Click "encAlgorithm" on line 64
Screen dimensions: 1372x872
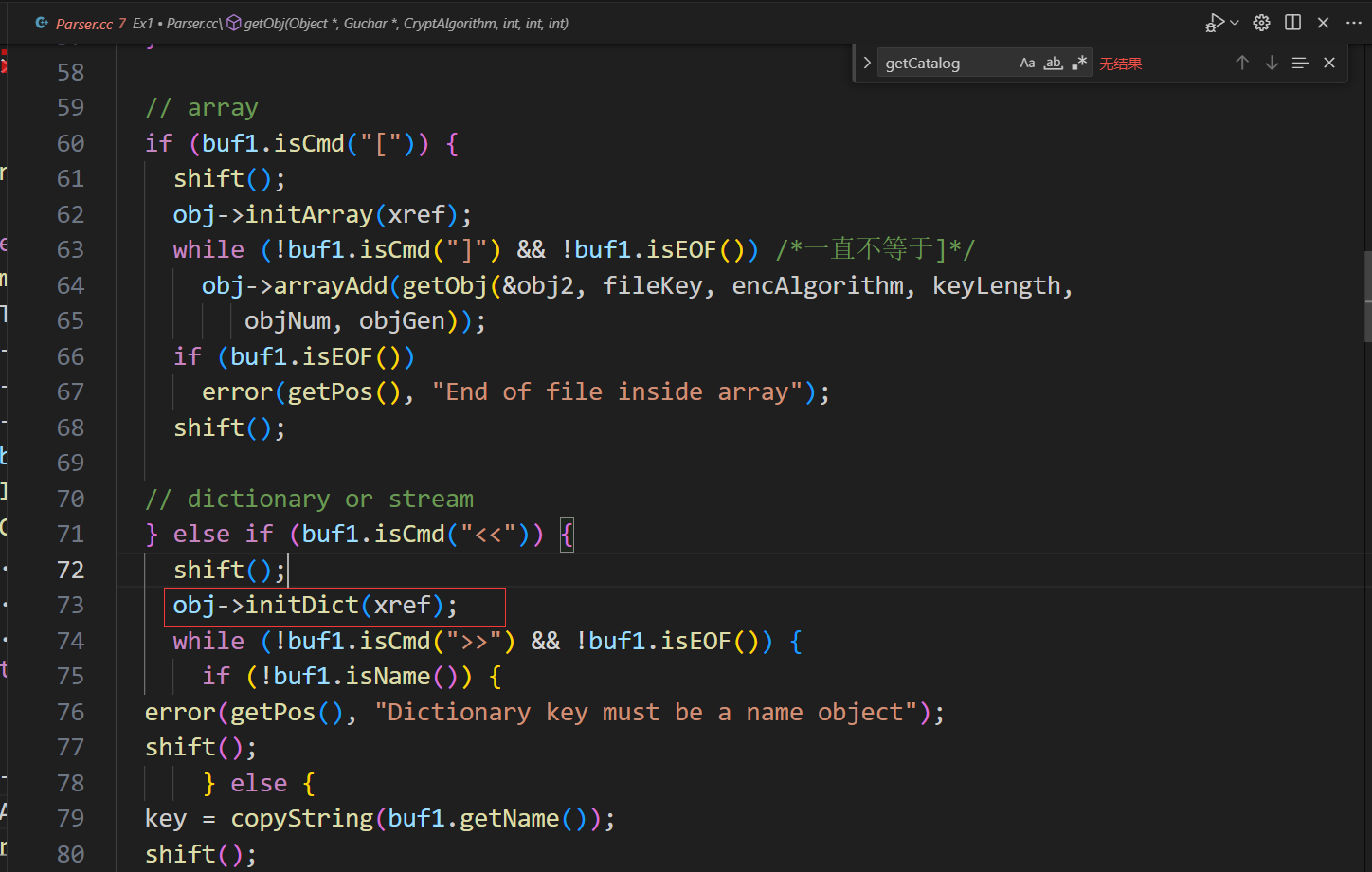818,285
